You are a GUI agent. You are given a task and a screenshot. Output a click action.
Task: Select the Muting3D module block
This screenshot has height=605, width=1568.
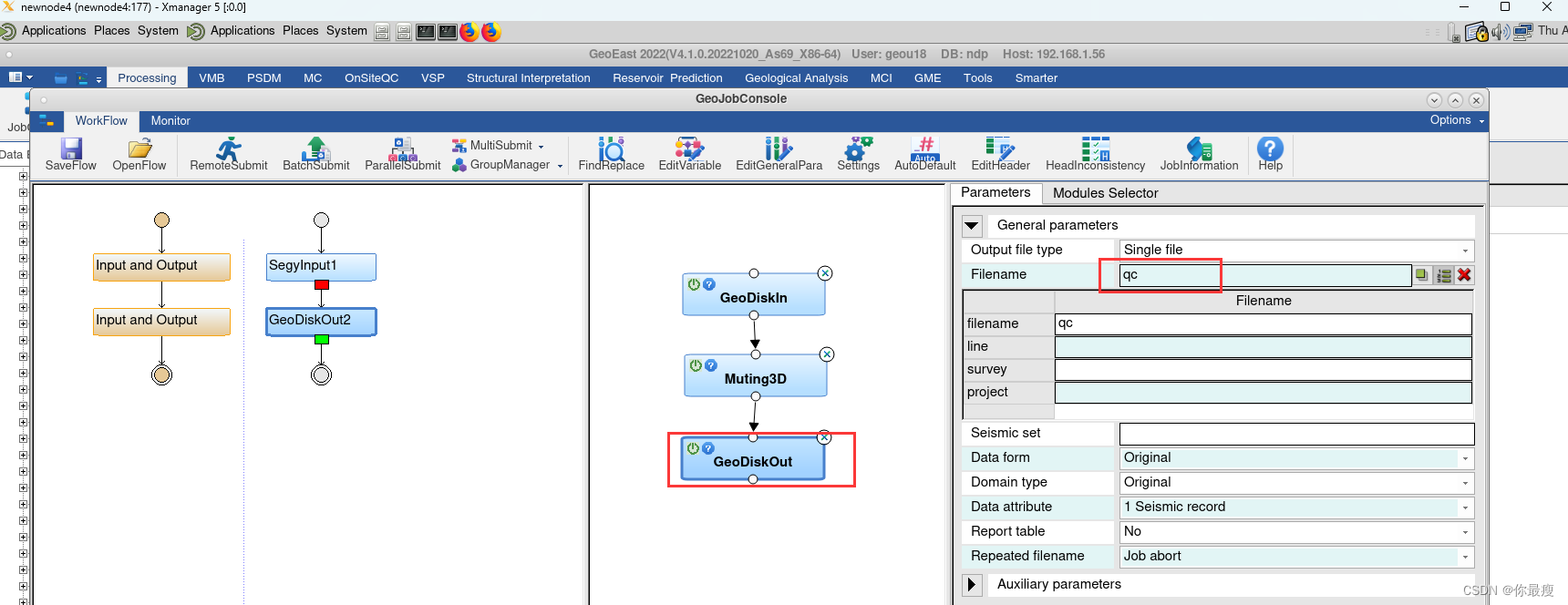756,375
